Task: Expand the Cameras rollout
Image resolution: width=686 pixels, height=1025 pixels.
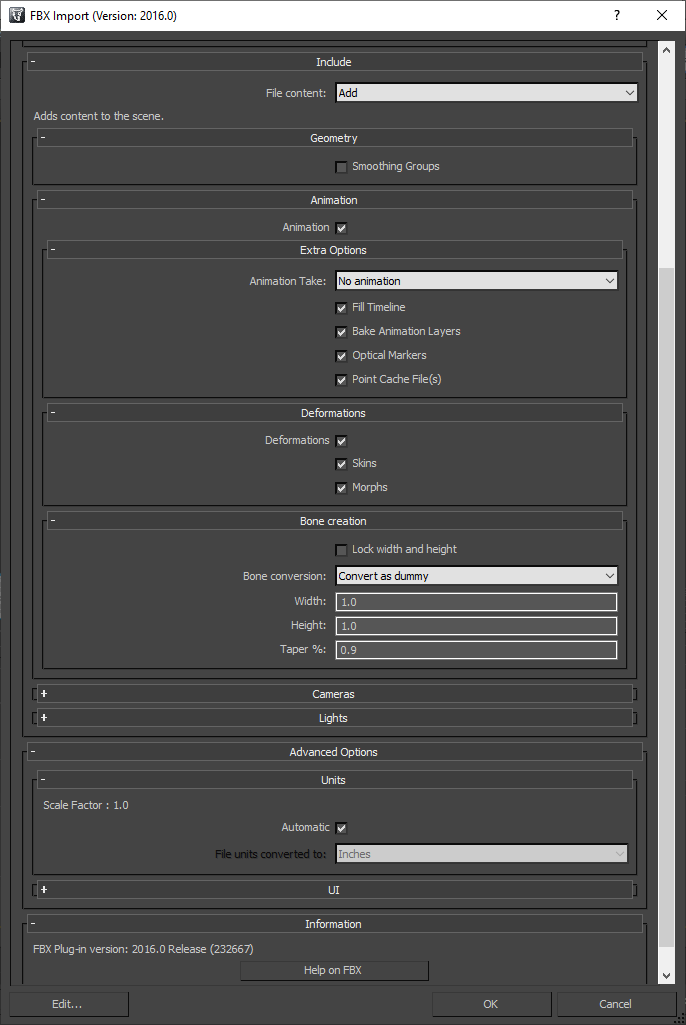Action: coord(334,694)
